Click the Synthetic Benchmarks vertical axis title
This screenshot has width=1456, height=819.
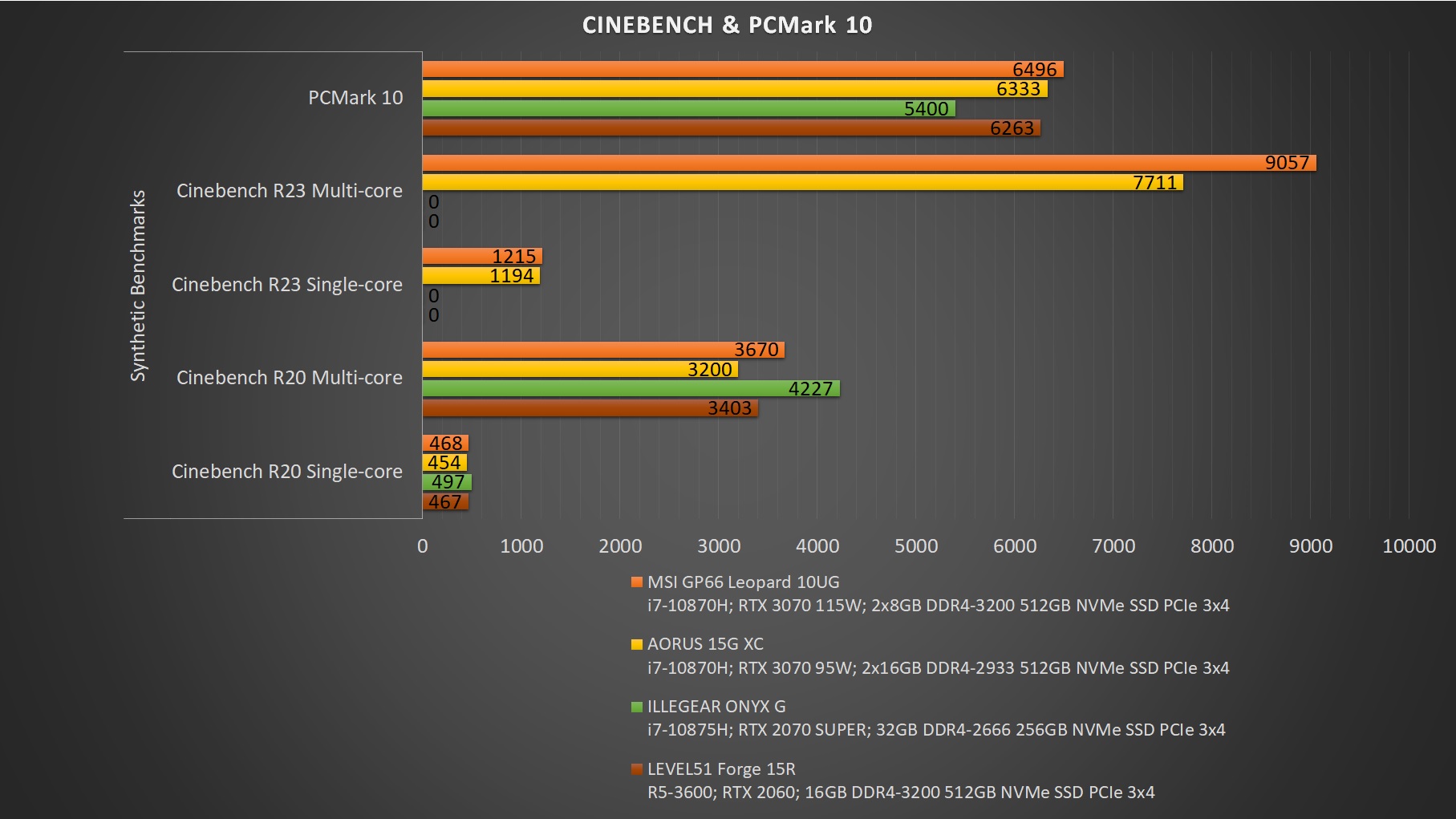click(x=138, y=286)
